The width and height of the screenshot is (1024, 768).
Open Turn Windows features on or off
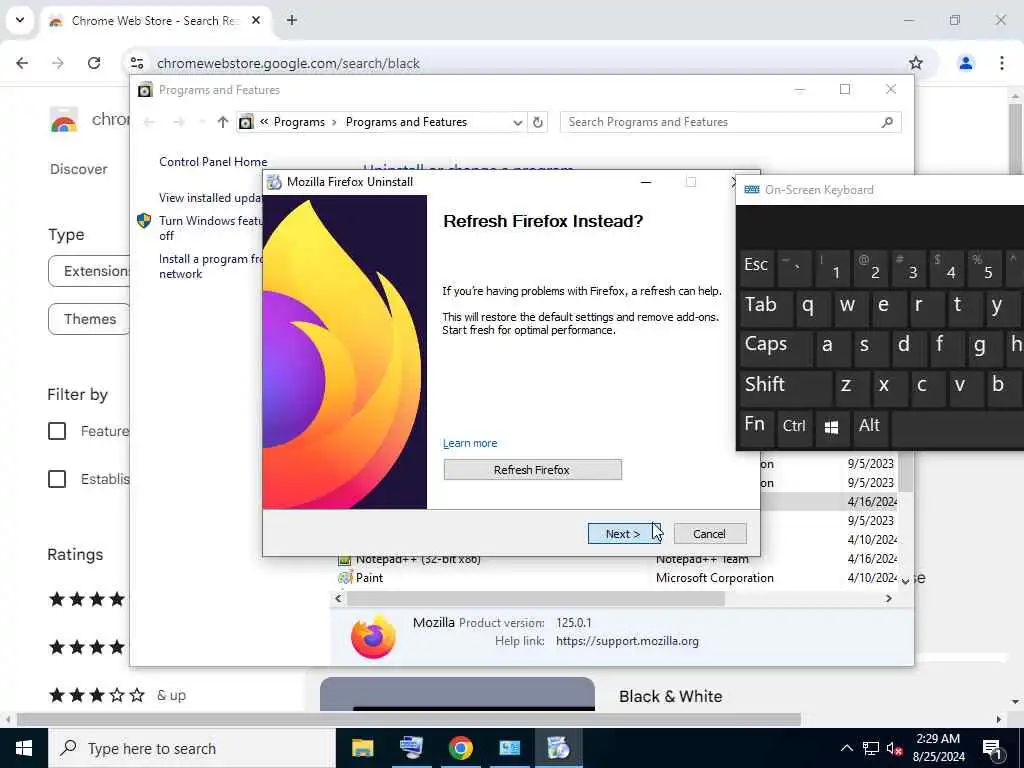coord(210,228)
